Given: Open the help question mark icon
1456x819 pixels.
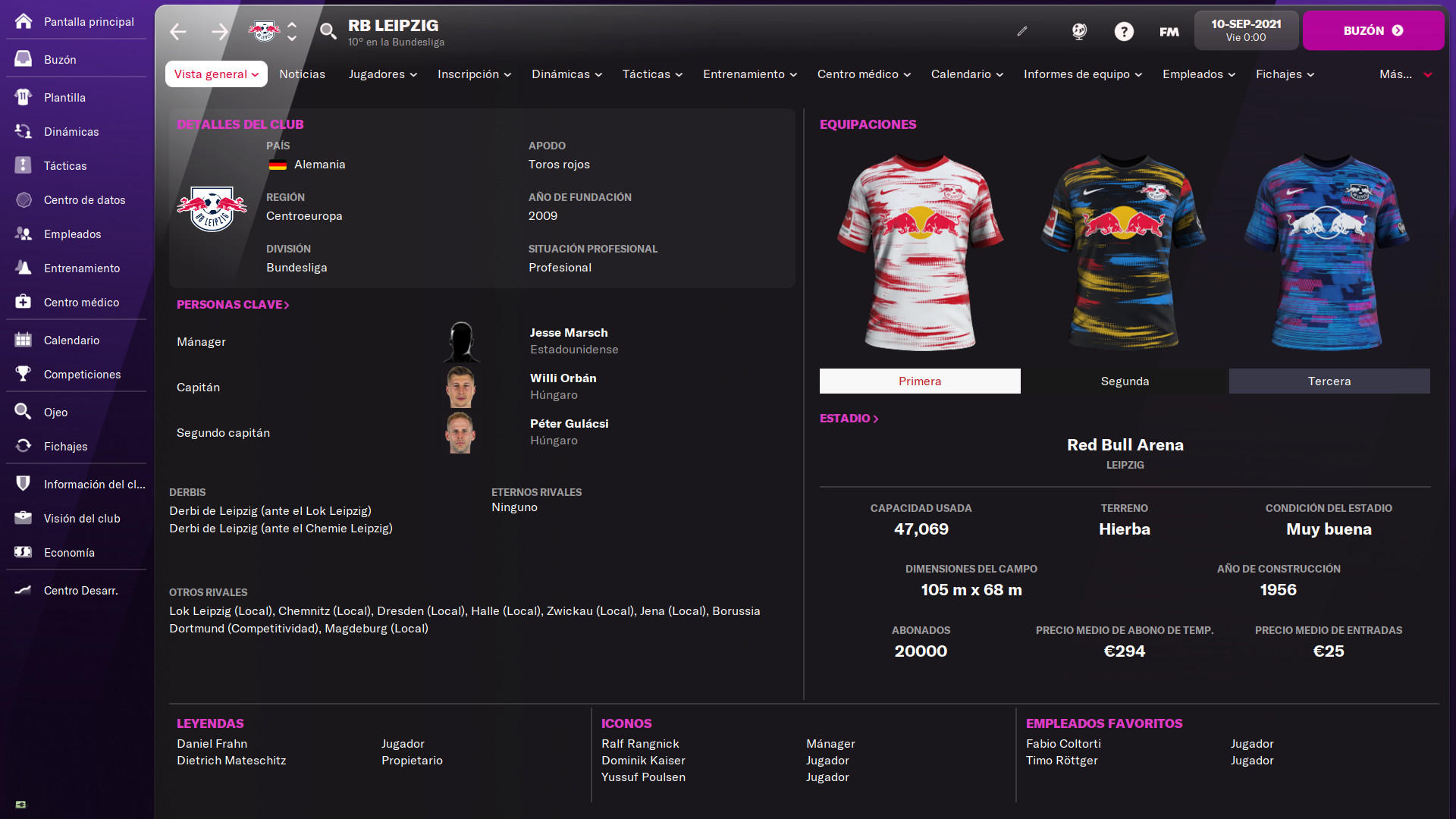Looking at the screenshot, I should click(x=1124, y=31).
